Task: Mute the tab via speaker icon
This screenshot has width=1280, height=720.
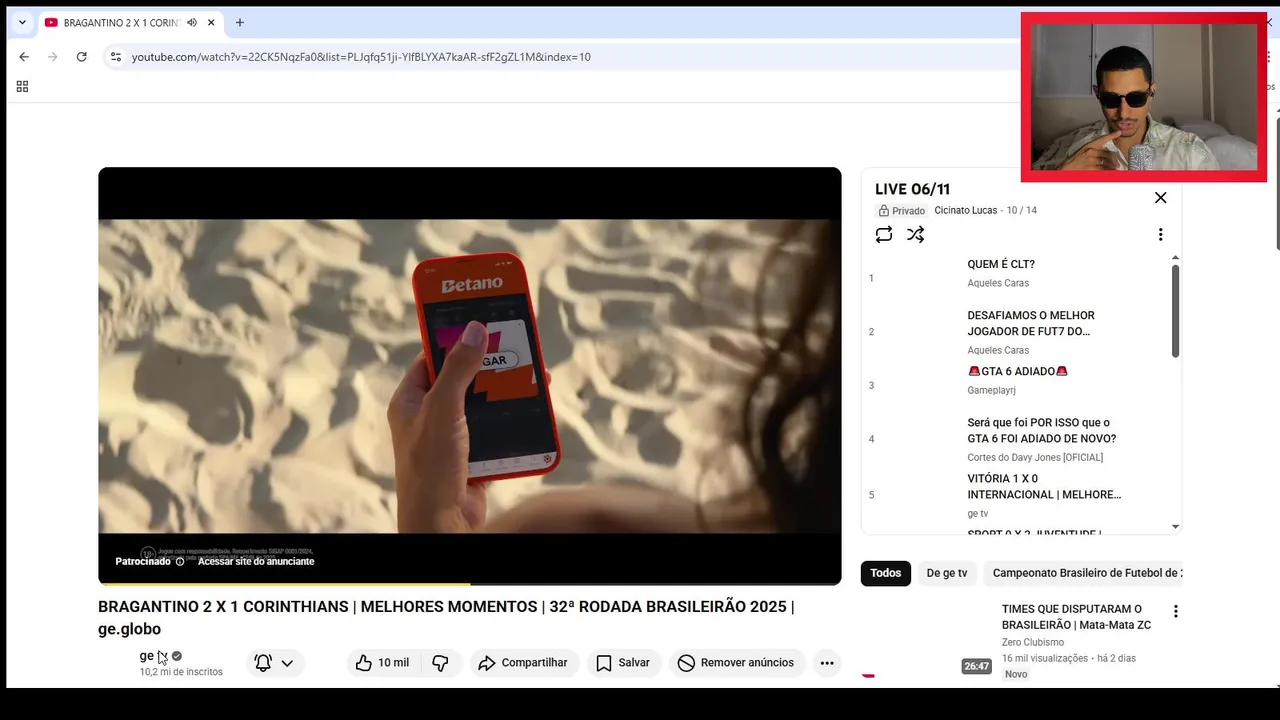Action: [192, 22]
